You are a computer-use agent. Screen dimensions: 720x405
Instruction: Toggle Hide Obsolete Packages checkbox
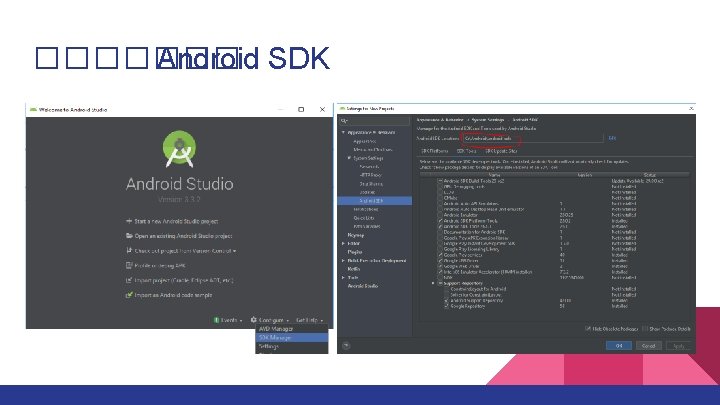[x=588, y=329]
